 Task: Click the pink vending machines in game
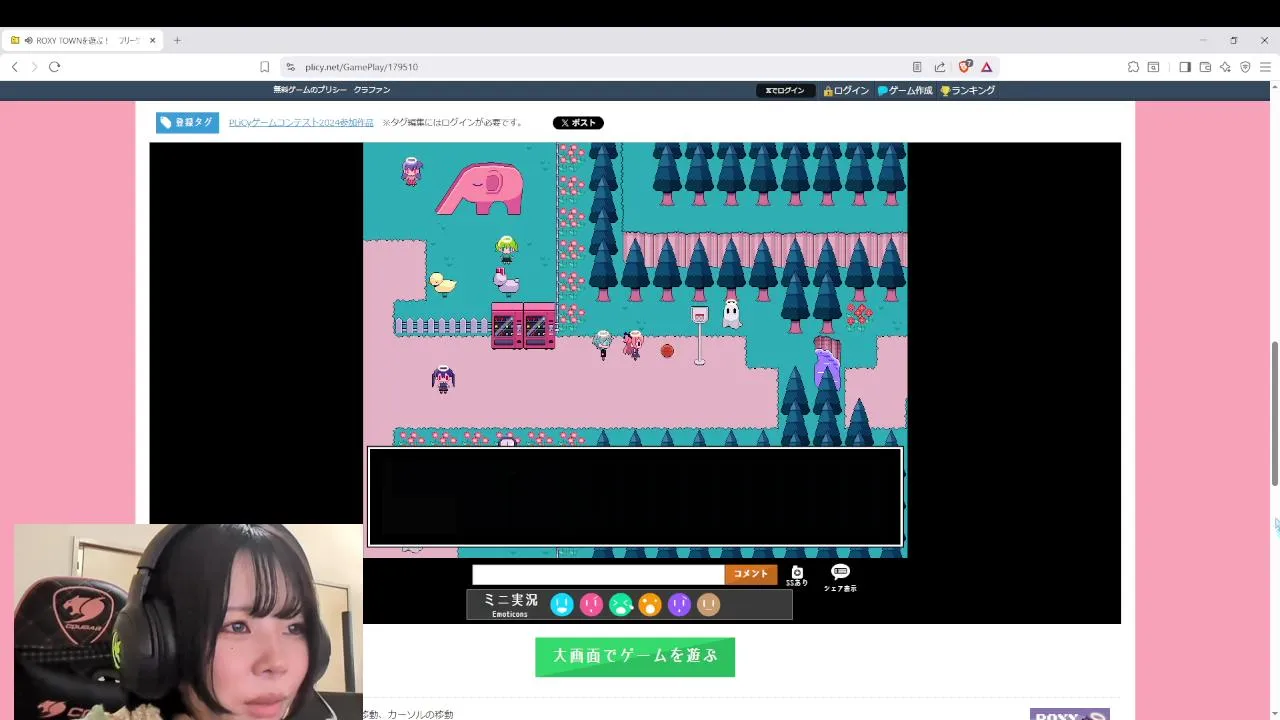point(523,325)
